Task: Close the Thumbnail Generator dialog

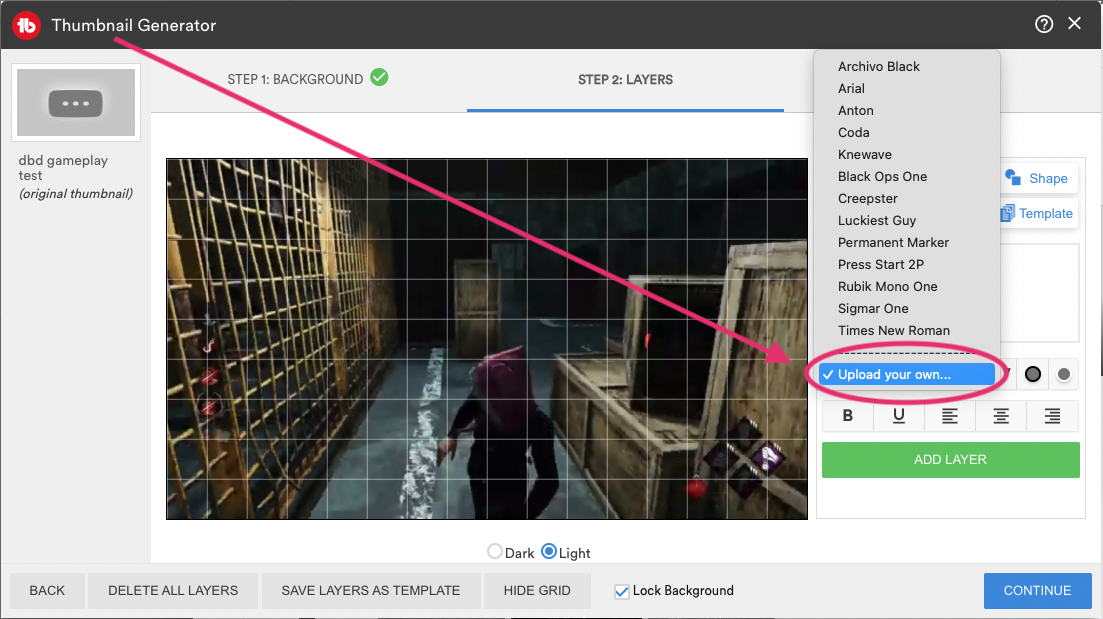Action: 1074,23
